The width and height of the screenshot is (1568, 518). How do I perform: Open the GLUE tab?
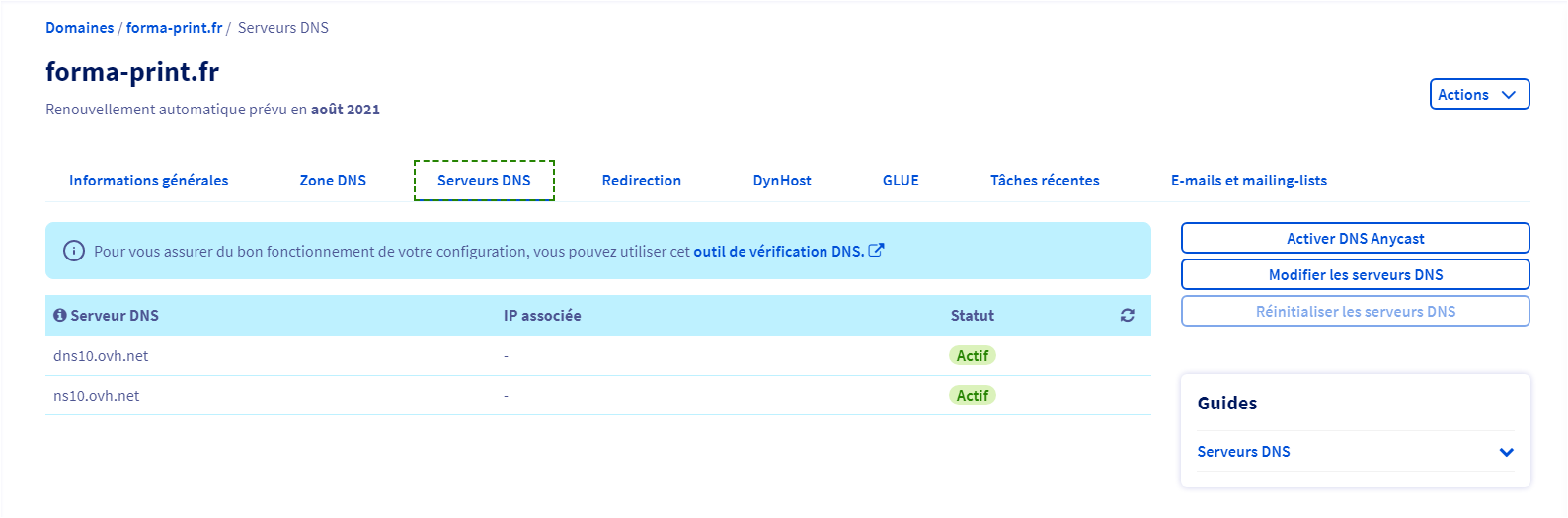tap(901, 181)
